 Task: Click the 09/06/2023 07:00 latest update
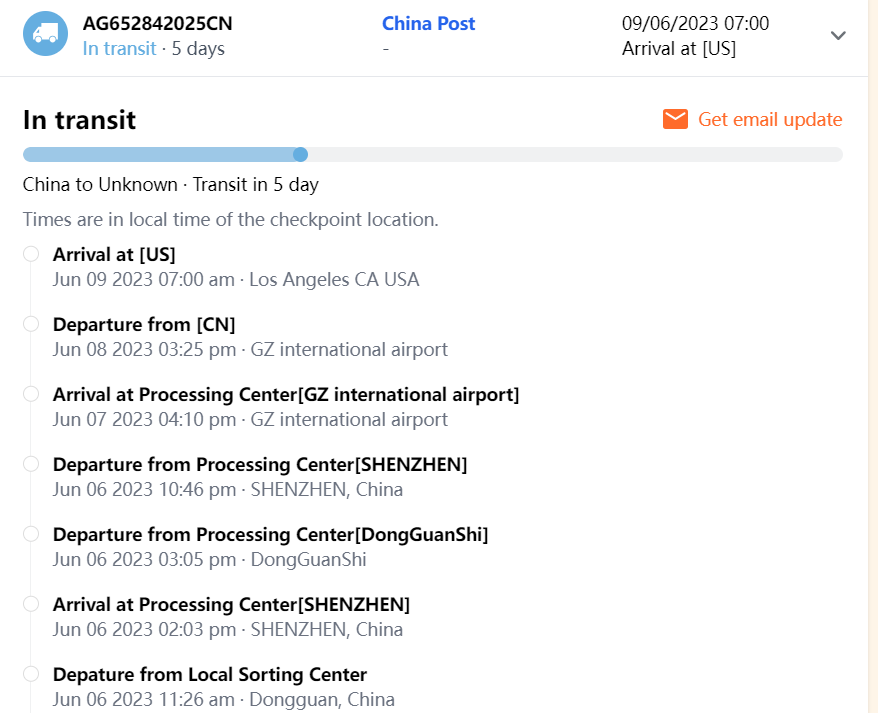click(695, 23)
